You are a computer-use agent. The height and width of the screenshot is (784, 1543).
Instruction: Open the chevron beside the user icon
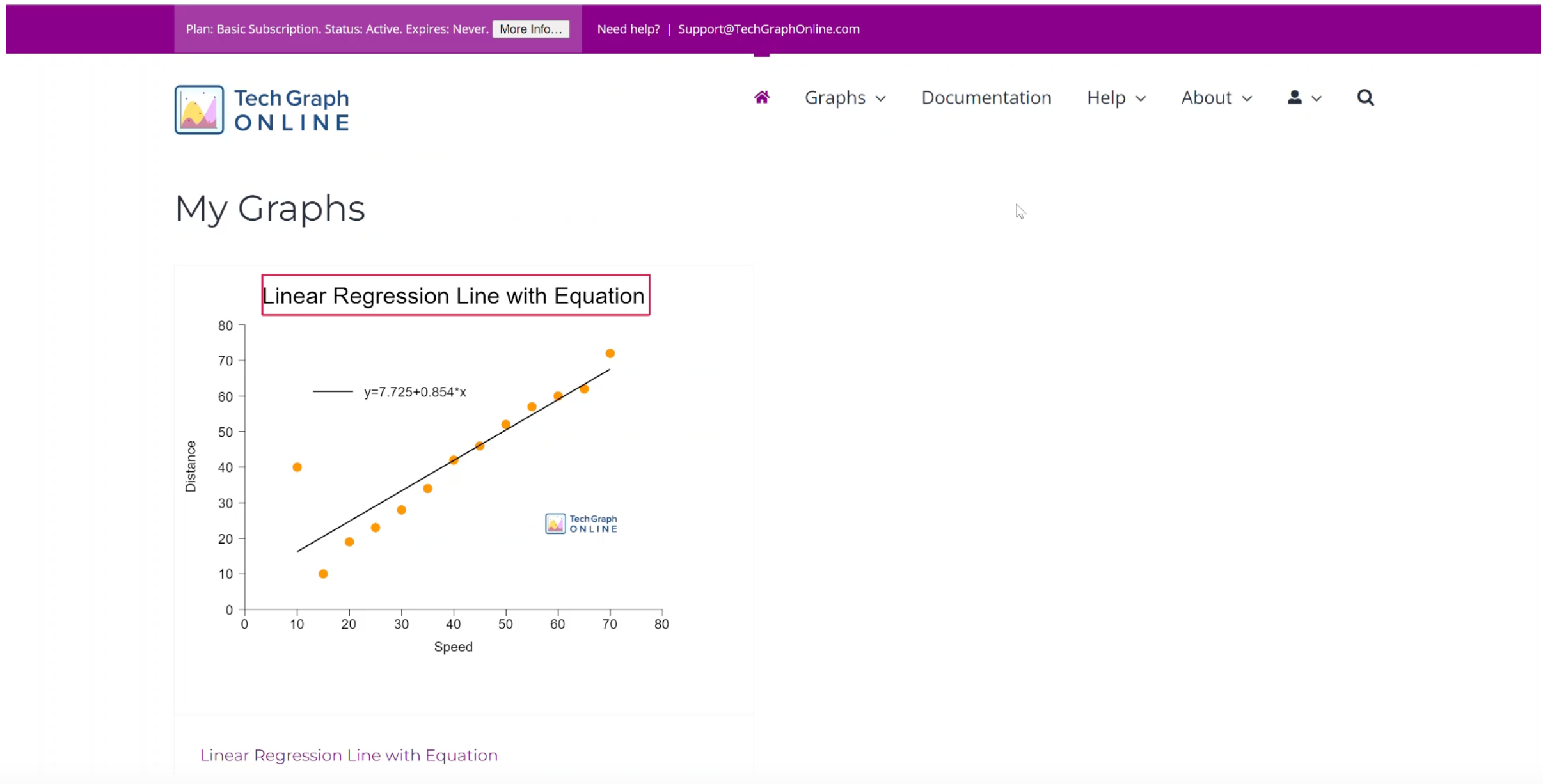point(1317,98)
